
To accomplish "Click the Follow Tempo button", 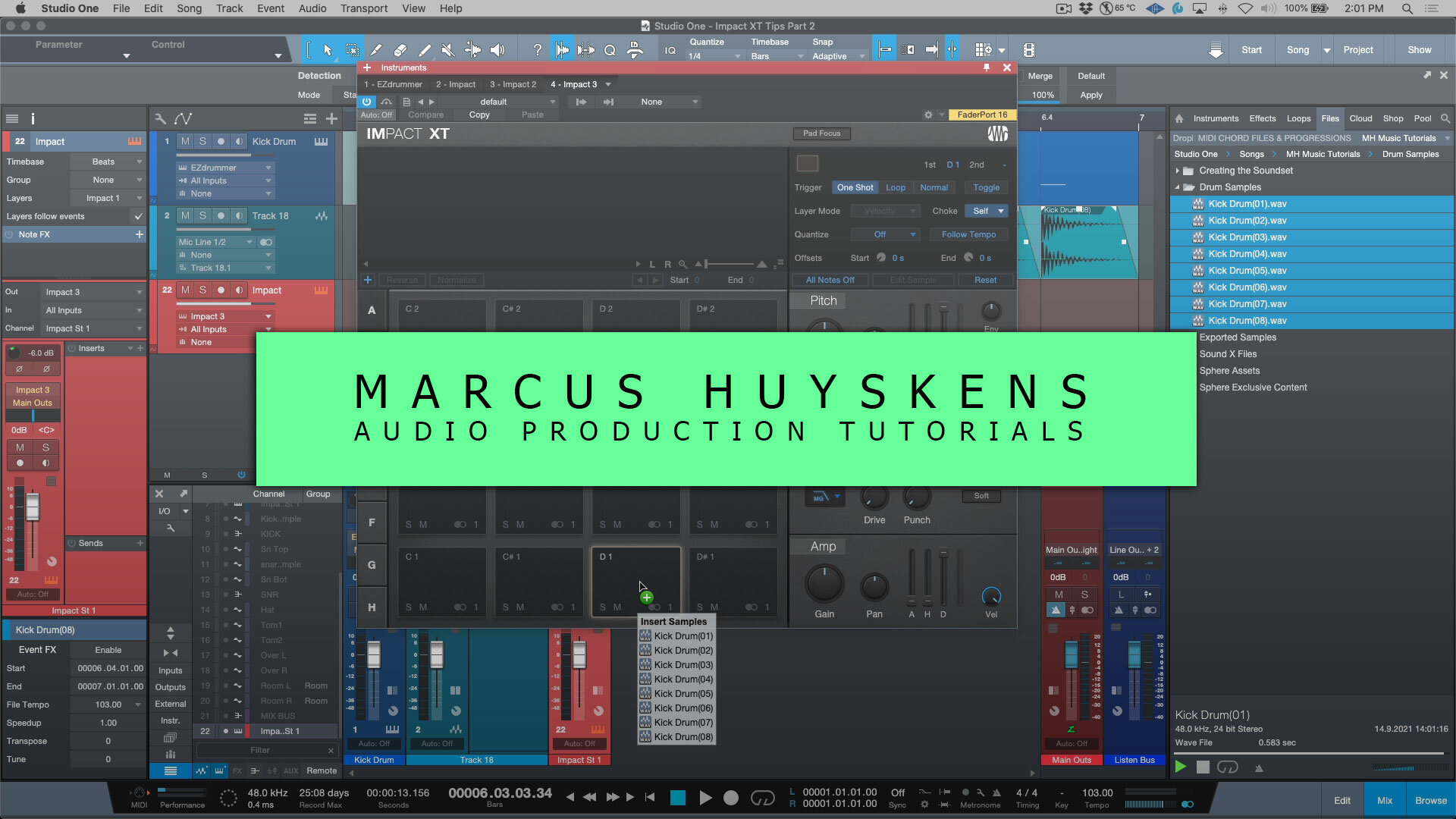I will click(x=968, y=234).
